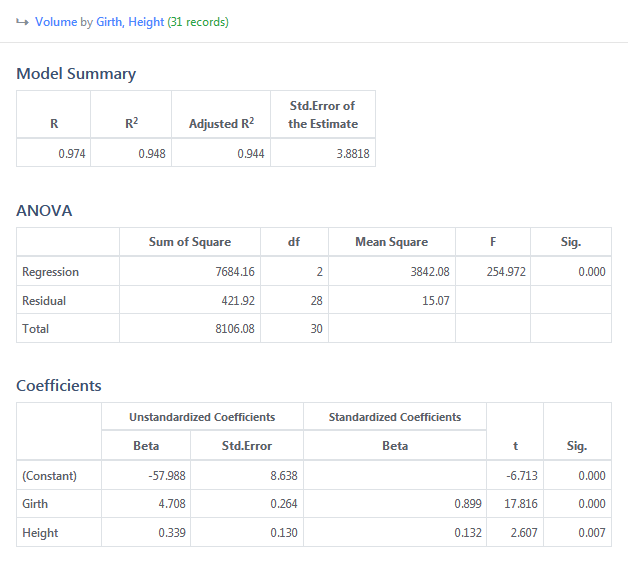Click the residual df value 28
Image resolution: width=628 pixels, height=575 pixels.
coord(316,301)
